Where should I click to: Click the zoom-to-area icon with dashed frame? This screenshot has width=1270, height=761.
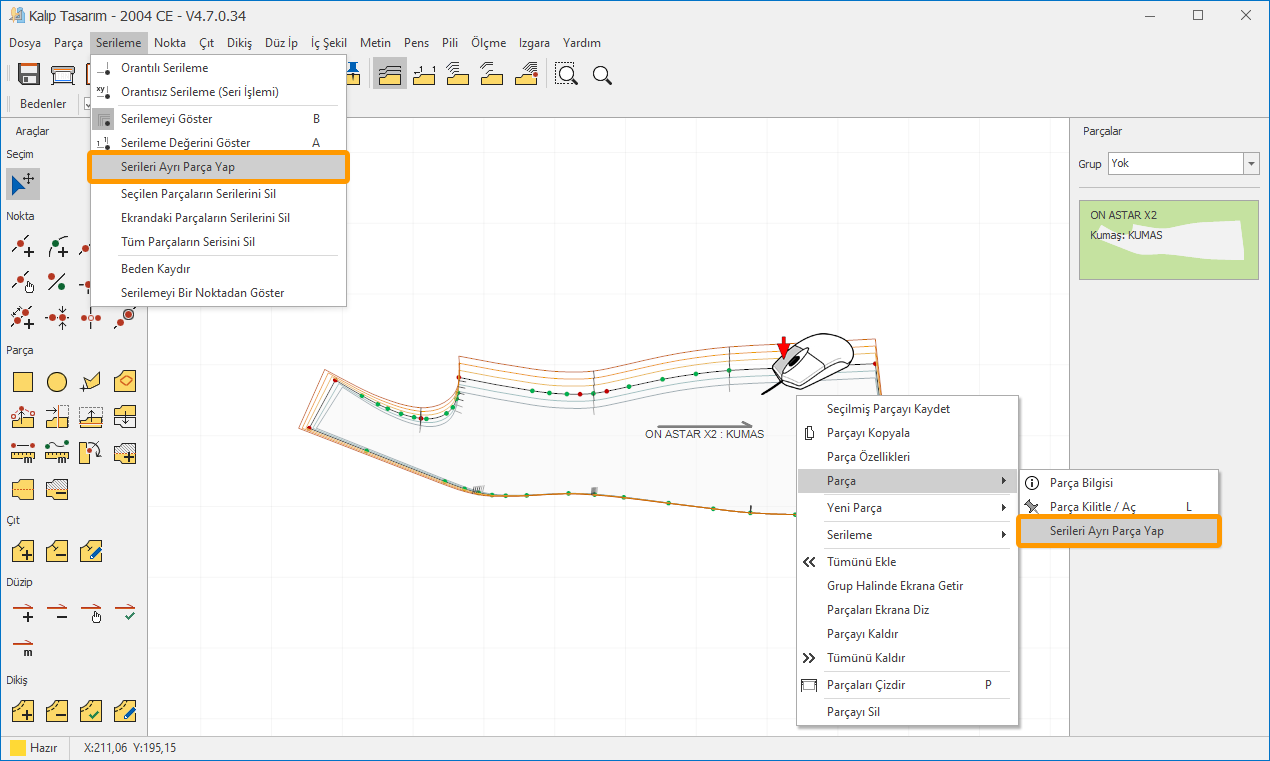pyautogui.click(x=567, y=75)
